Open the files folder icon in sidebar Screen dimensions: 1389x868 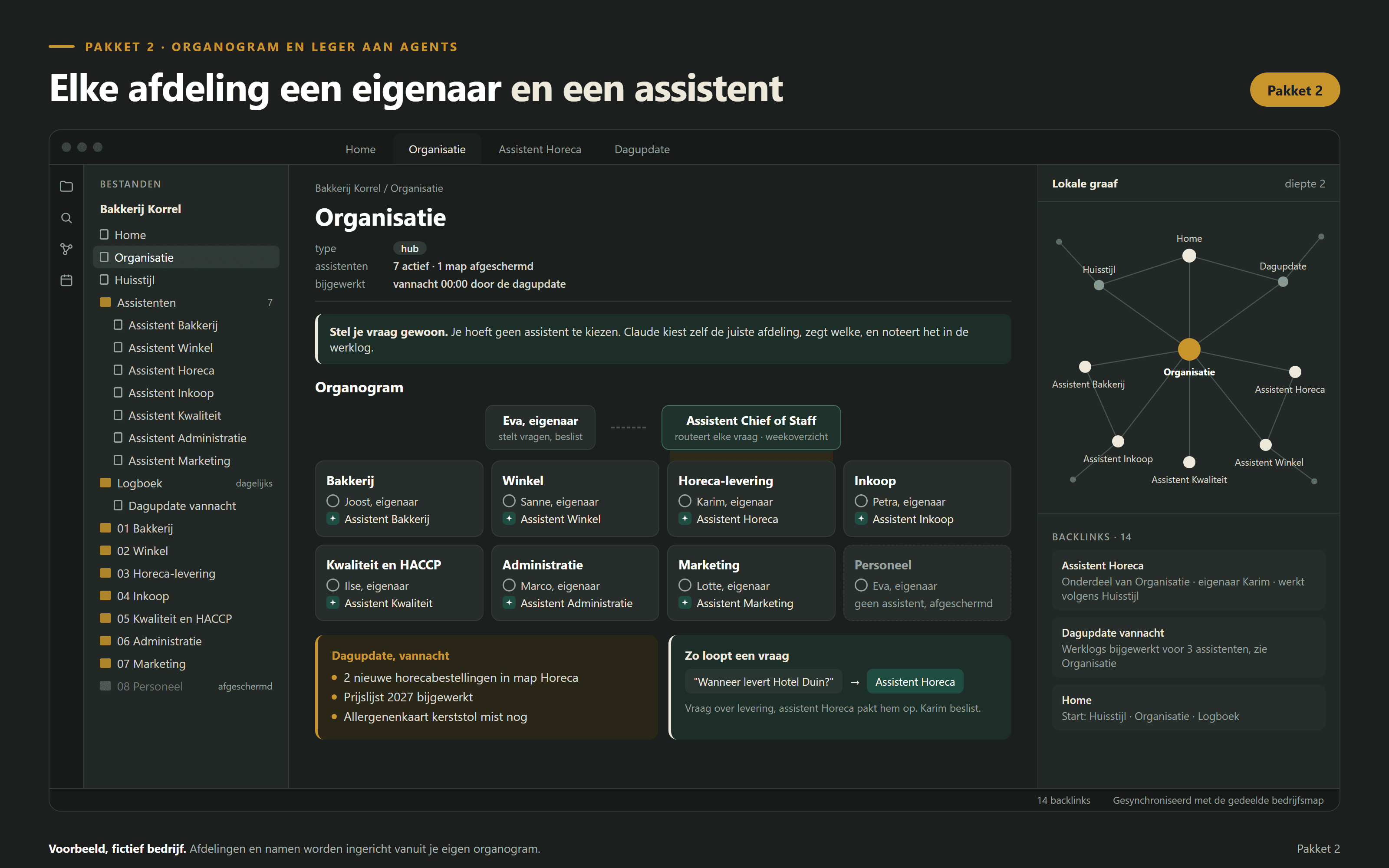[66, 187]
